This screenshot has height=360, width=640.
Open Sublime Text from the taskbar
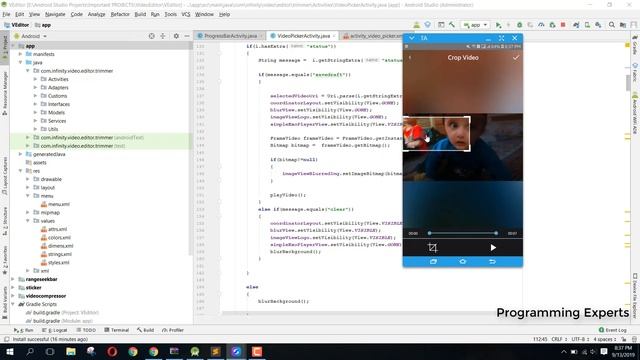(x=216, y=351)
